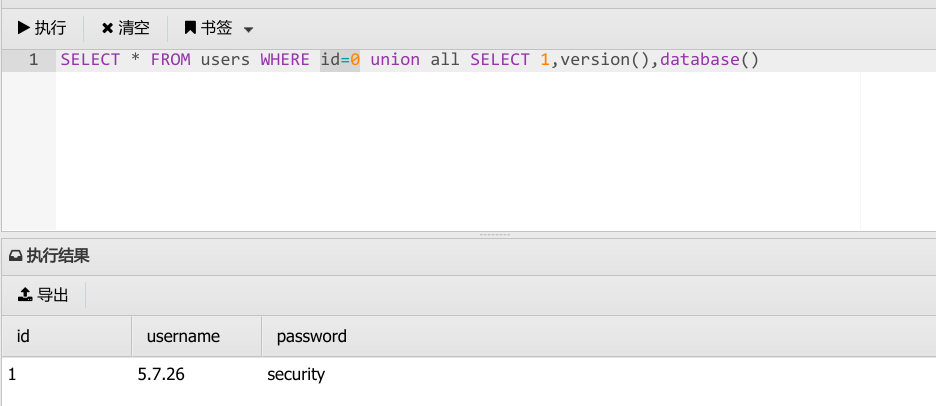
Task: Open the 书签 bookmarks menu
Action: [x=218, y=28]
